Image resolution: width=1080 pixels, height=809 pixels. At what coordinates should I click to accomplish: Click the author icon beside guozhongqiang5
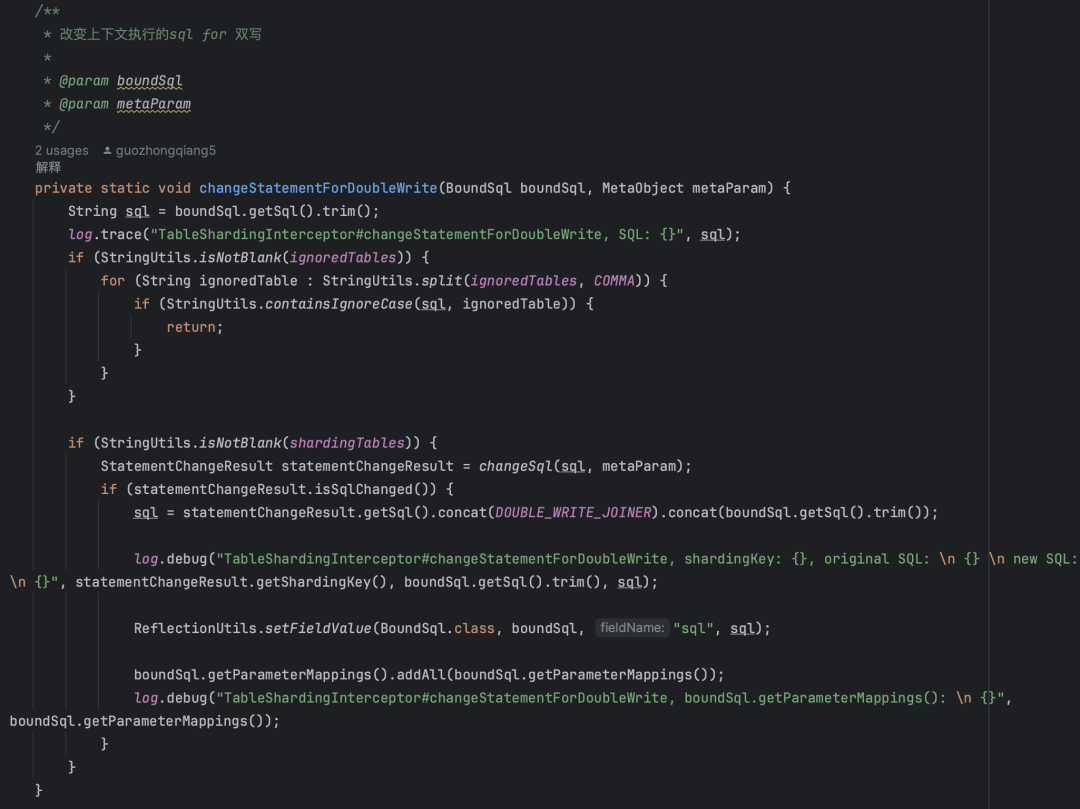click(107, 150)
